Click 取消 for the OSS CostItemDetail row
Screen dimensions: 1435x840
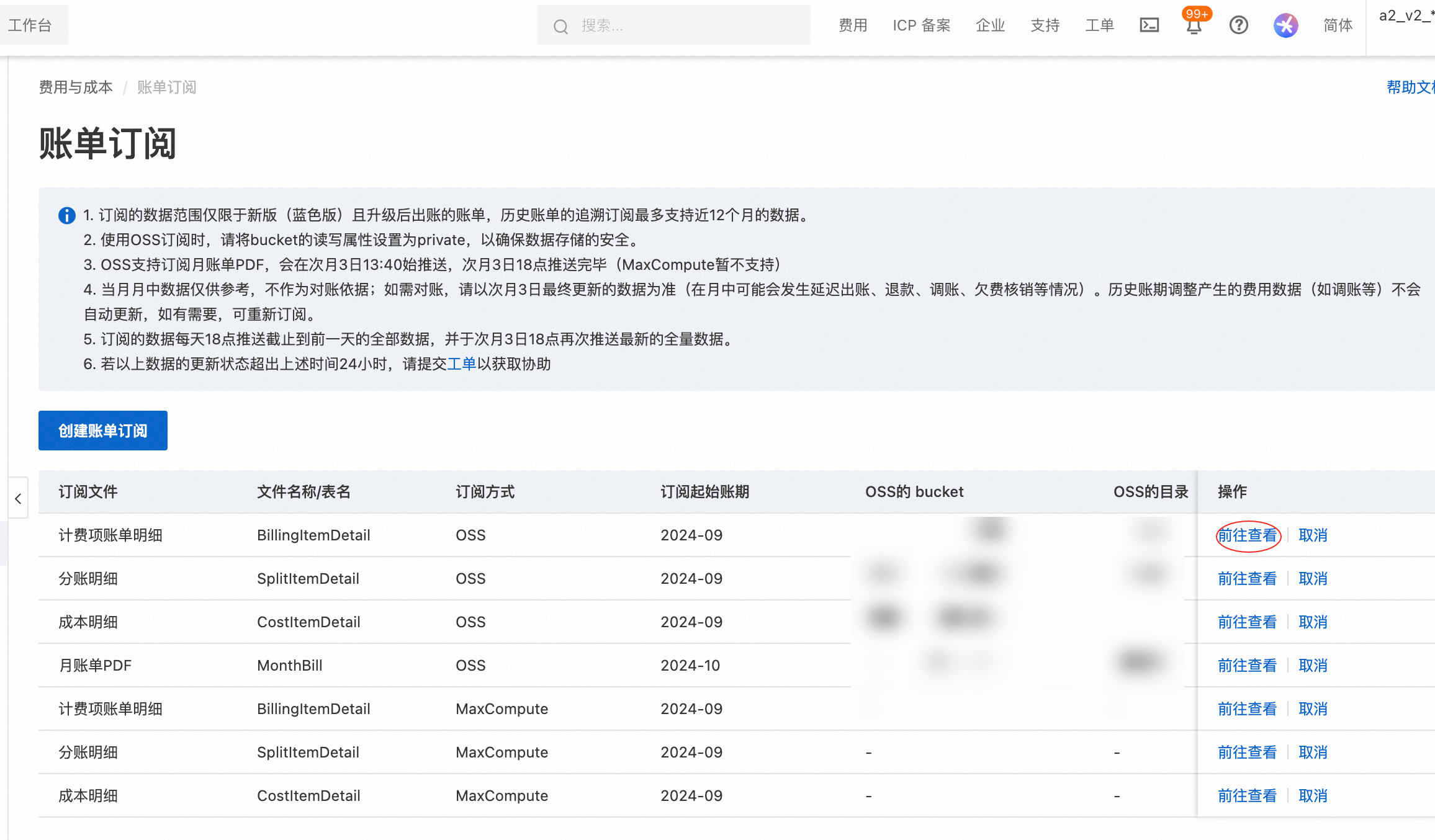coord(1313,622)
